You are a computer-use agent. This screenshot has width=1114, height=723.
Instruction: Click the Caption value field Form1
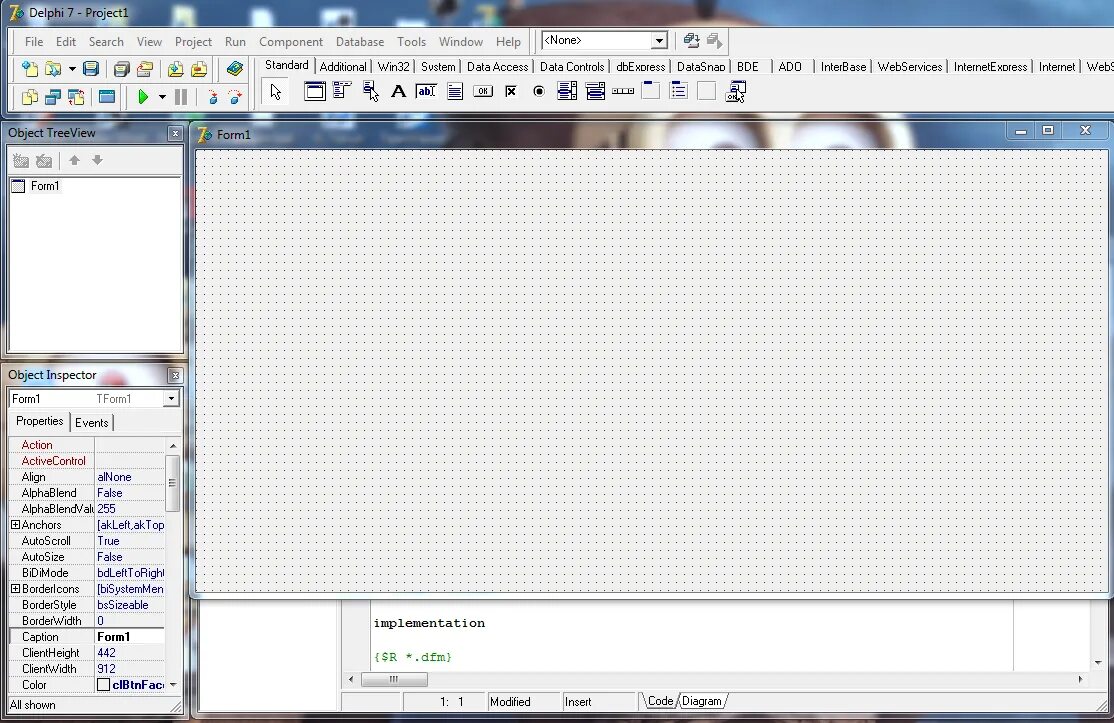click(x=130, y=637)
